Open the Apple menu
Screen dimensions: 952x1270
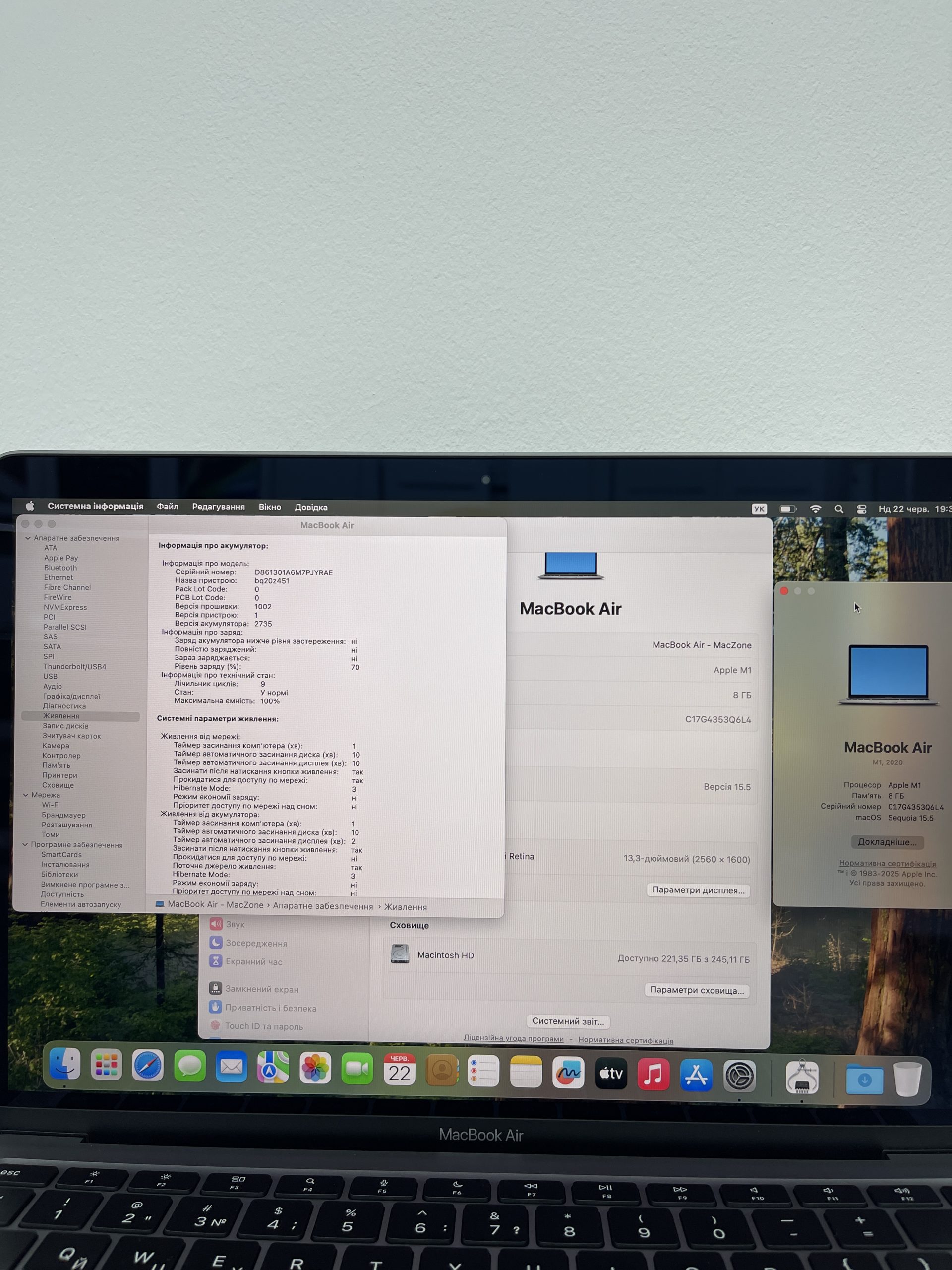click(x=30, y=506)
